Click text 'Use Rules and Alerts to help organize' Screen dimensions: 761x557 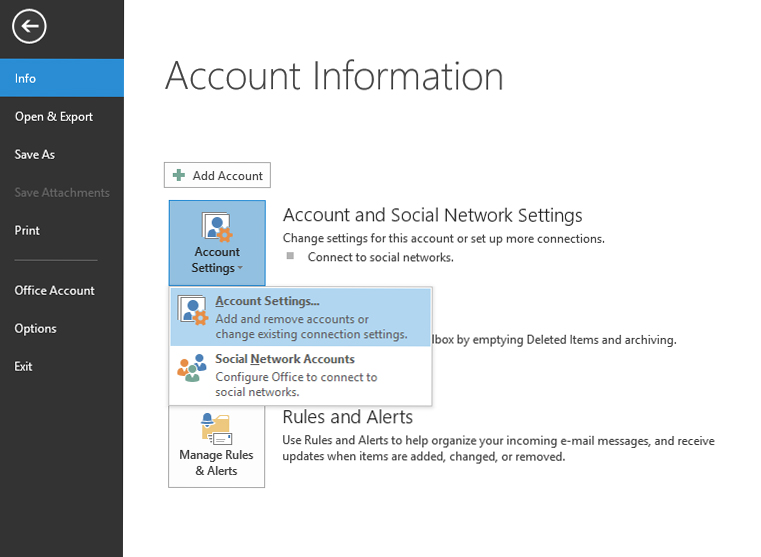(x=380, y=440)
